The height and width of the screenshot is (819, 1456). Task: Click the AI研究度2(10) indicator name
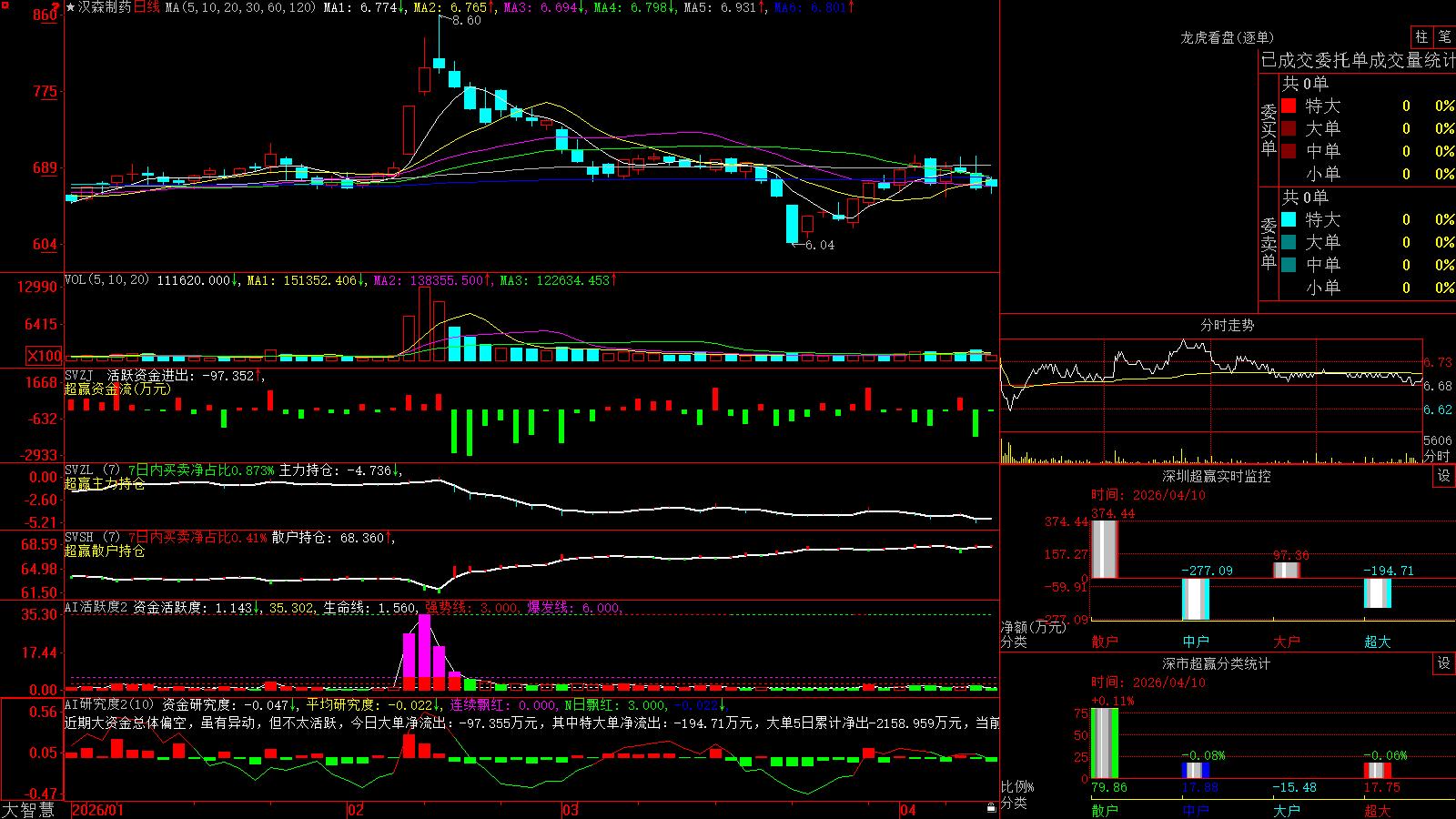(x=109, y=704)
